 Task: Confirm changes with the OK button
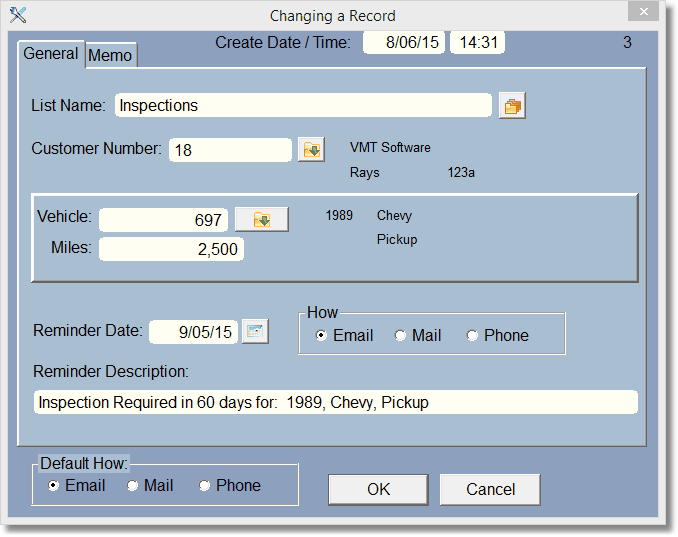378,489
